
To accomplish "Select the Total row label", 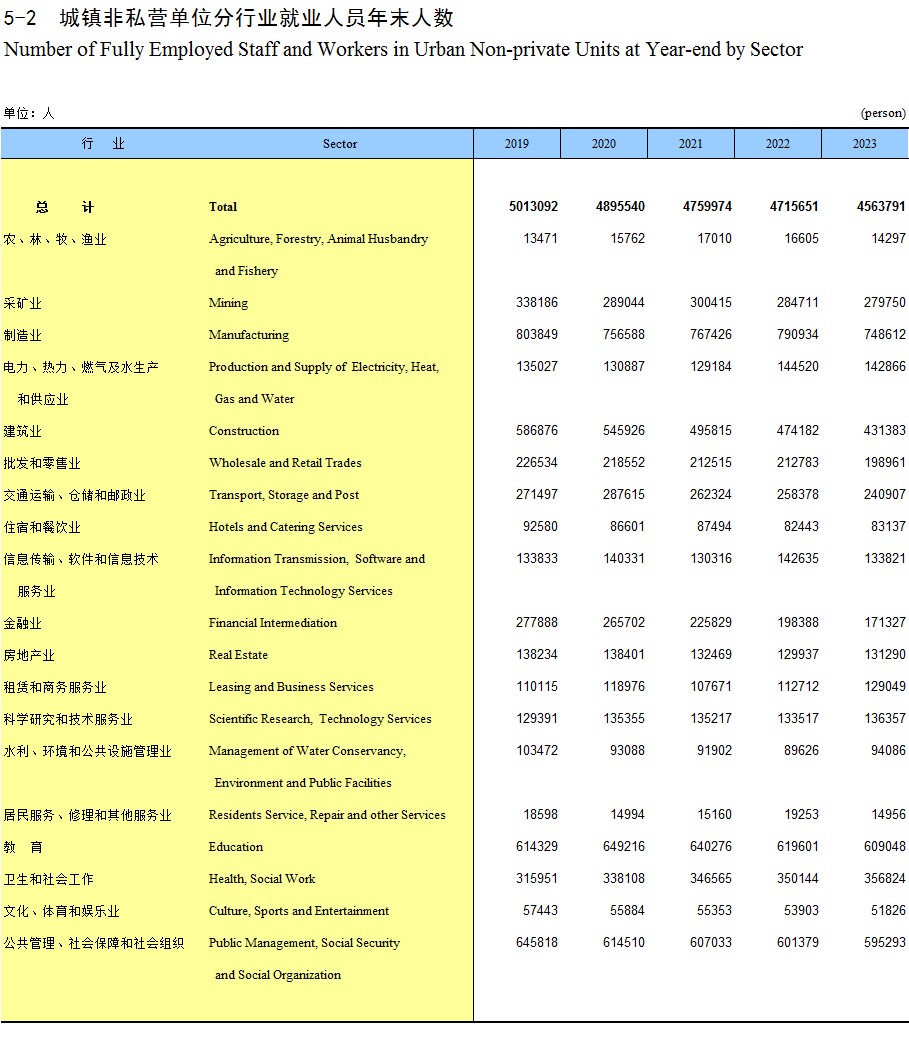I will [223, 207].
